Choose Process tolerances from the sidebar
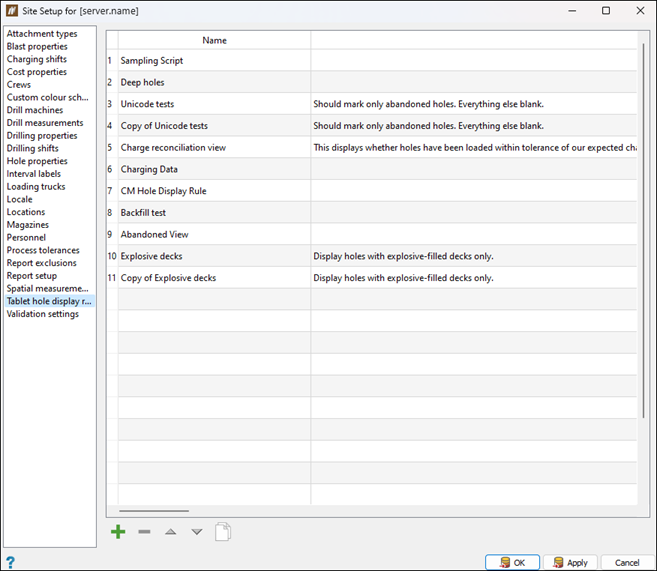The height and width of the screenshot is (571, 657). coord(43,250)
